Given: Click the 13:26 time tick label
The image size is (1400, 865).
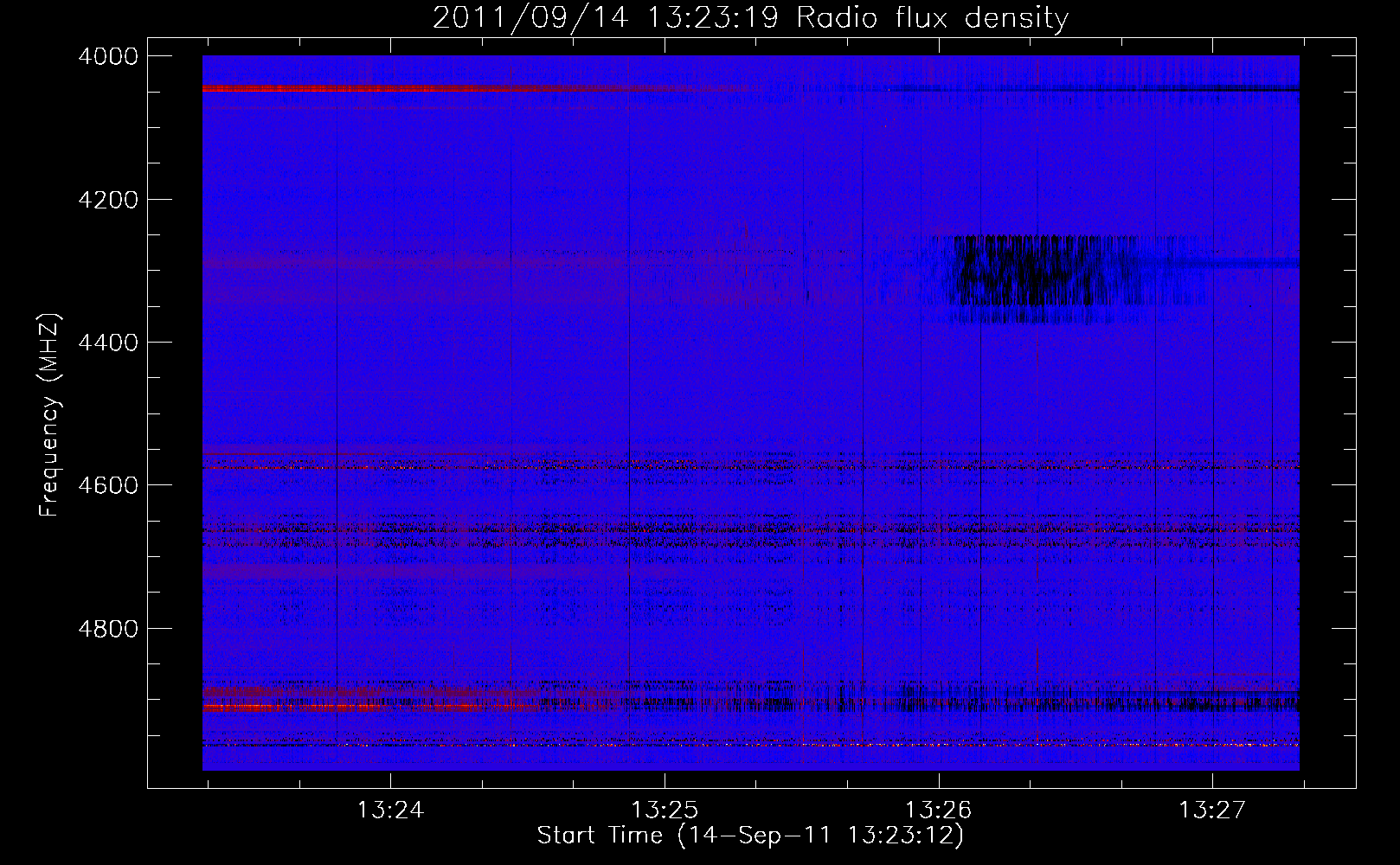Looking at the screenshot, I should pos(939,811).
